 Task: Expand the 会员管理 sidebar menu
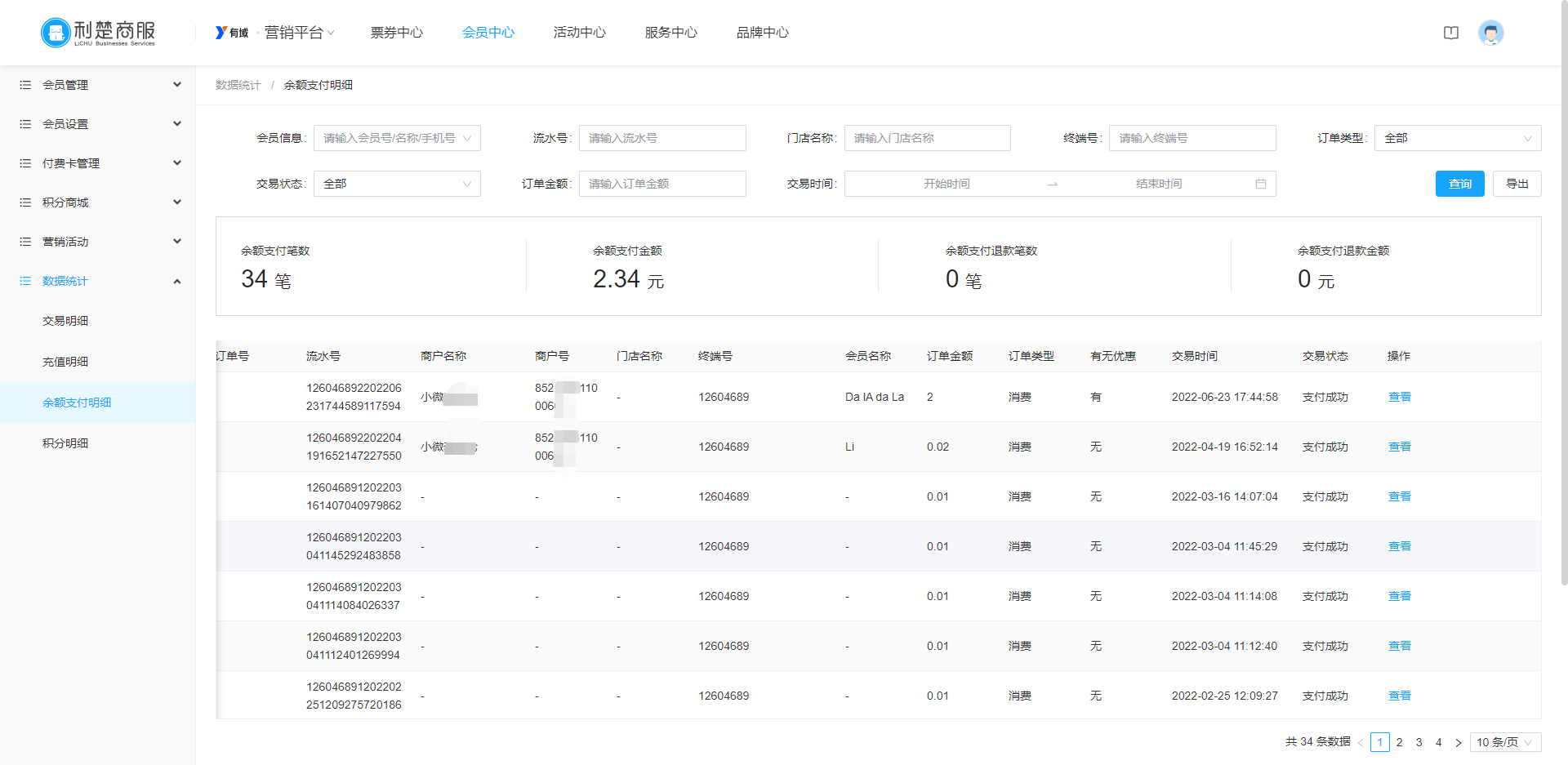click(98, 85)
